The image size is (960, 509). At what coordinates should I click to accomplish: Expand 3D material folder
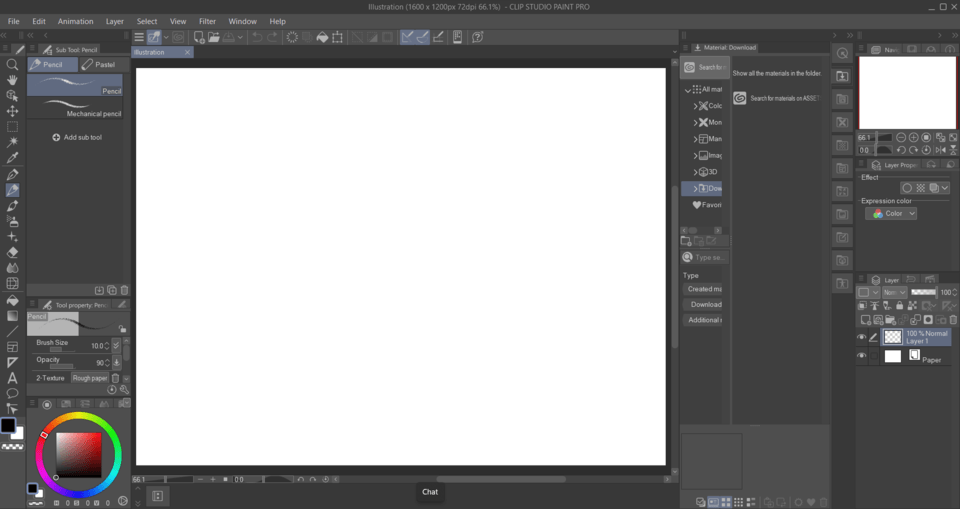[x=696, y=172]
